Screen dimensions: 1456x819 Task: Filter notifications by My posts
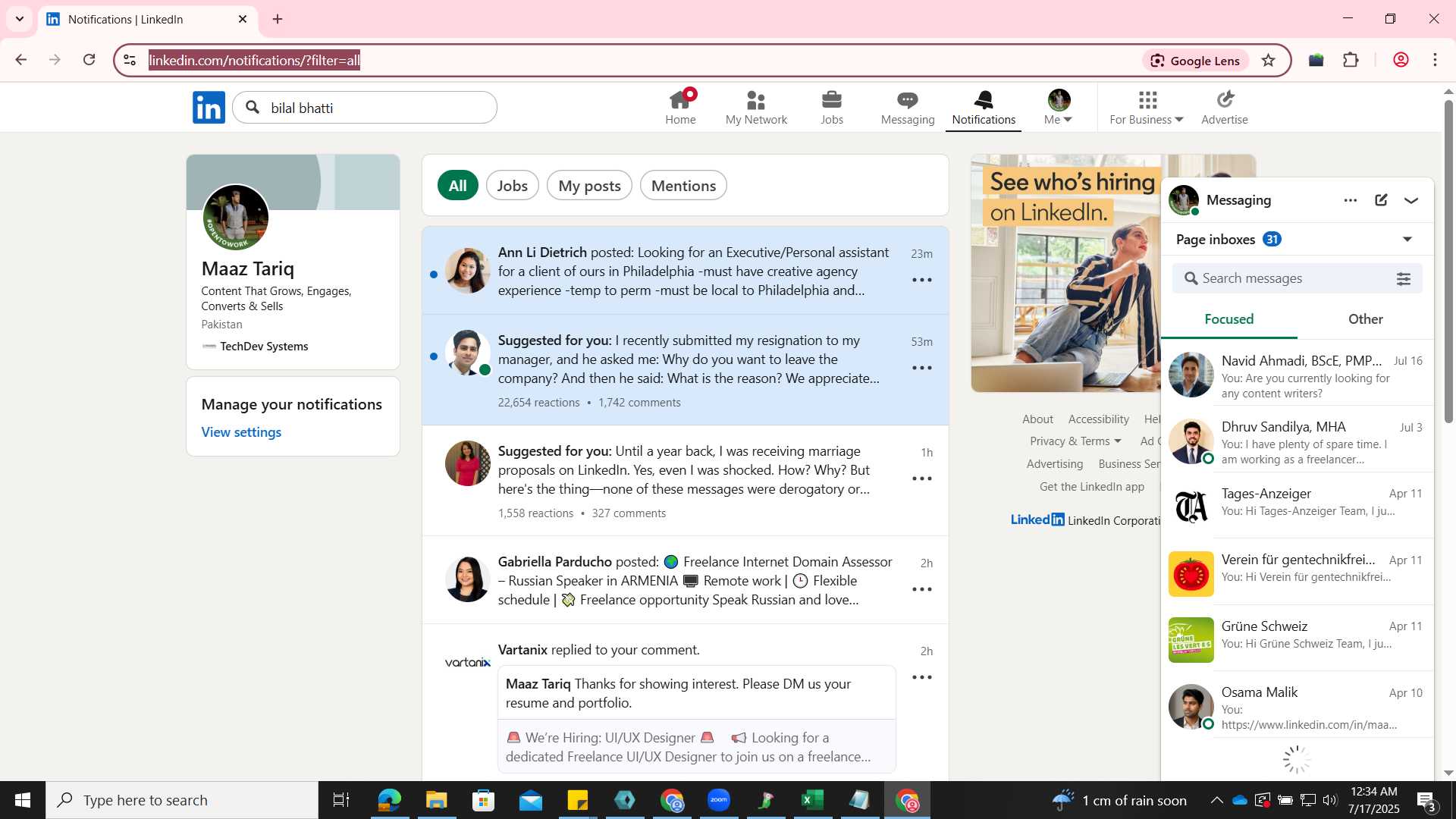[589, 186]
